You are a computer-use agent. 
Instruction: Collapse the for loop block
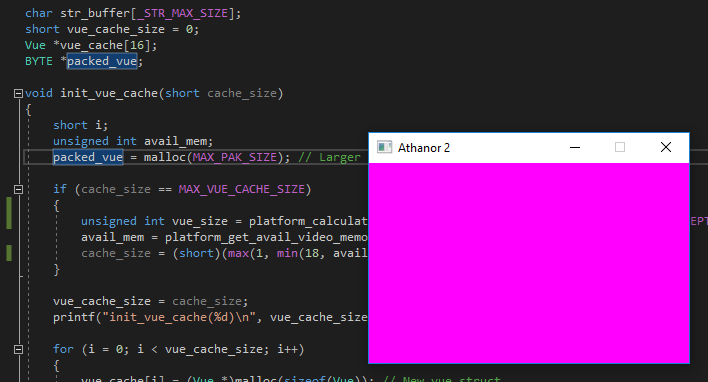click(x=19, y=349)
